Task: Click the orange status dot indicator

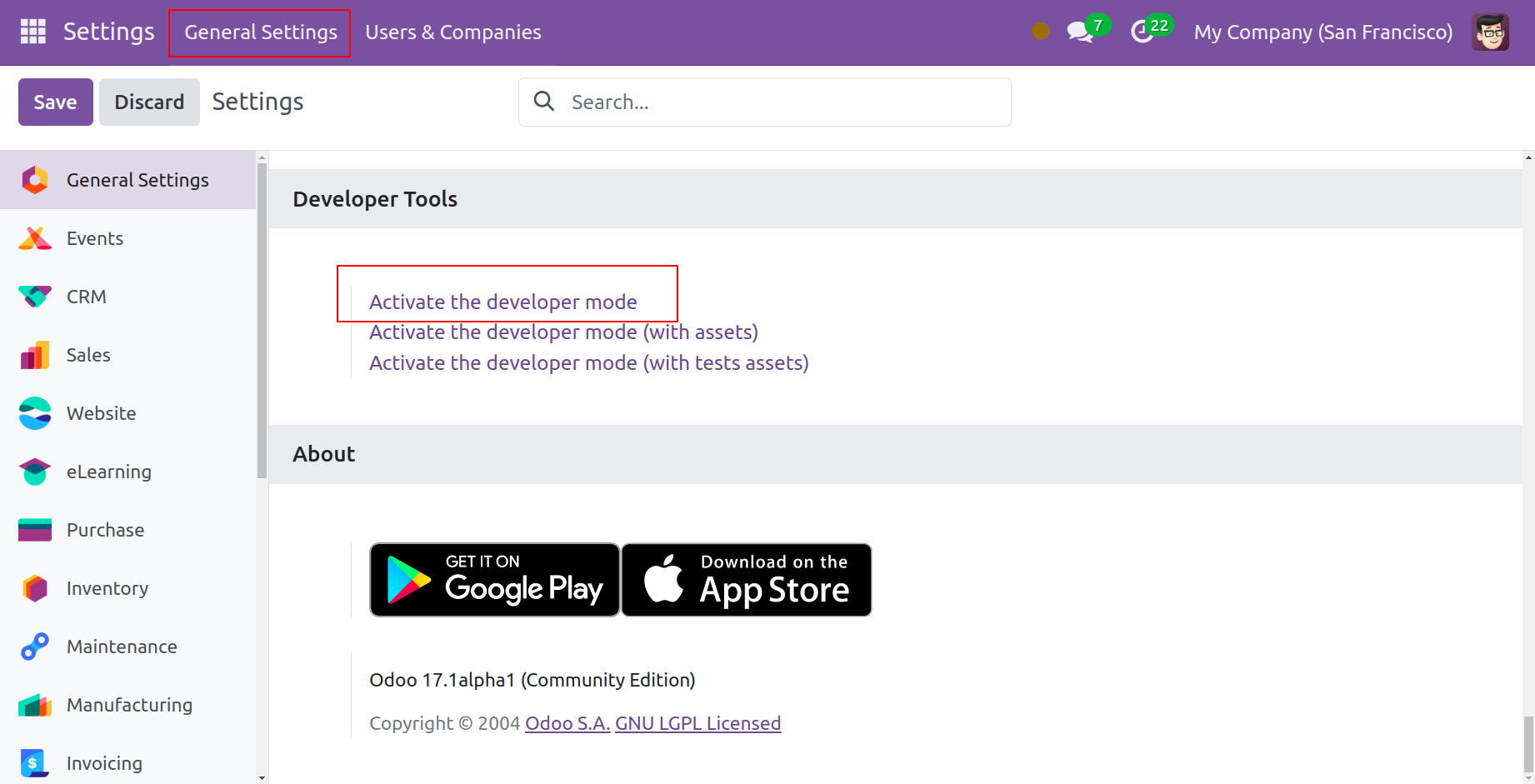Action: coord(1040,32)
